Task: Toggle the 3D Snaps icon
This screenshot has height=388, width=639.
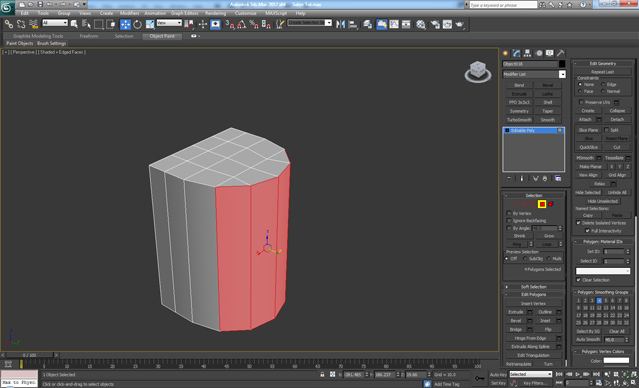Action: point(230,24)
